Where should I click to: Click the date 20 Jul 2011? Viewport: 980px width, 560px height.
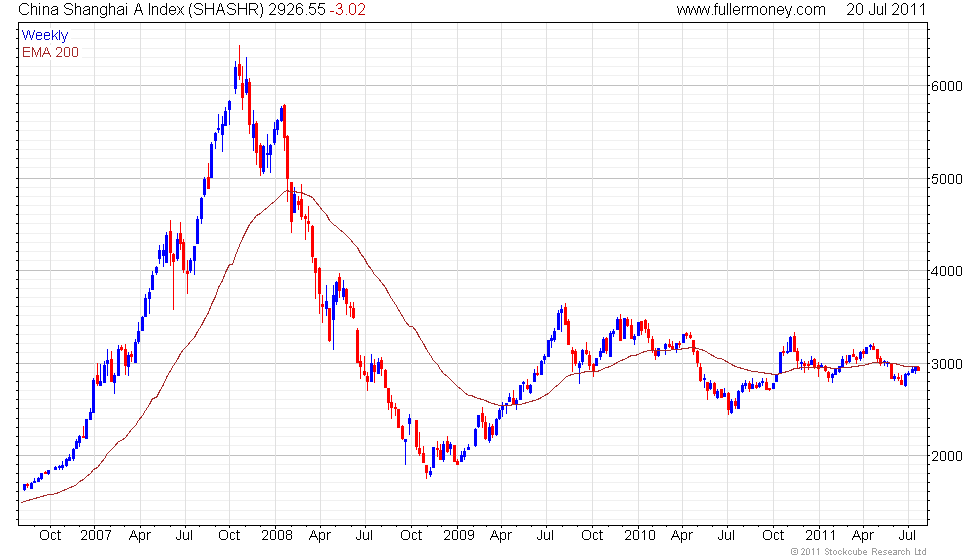click(886, 9)
